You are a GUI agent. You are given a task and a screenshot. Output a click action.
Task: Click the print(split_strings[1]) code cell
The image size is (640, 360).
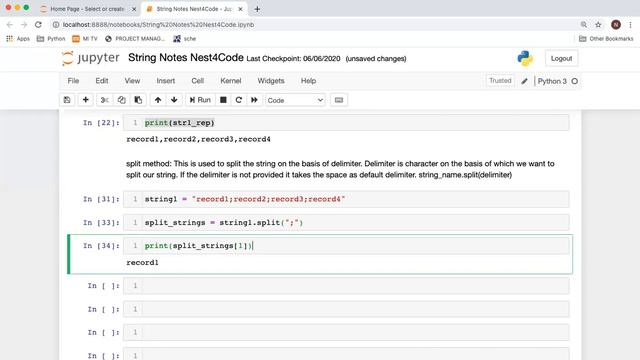pos(346,246)
